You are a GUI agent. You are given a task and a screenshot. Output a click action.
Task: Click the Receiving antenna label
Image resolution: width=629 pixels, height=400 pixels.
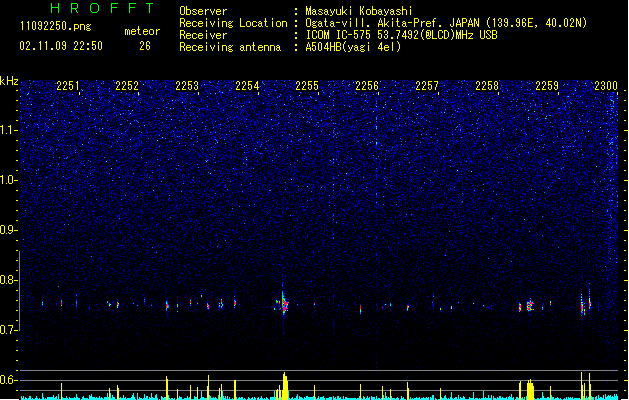[x=230, y=47]
